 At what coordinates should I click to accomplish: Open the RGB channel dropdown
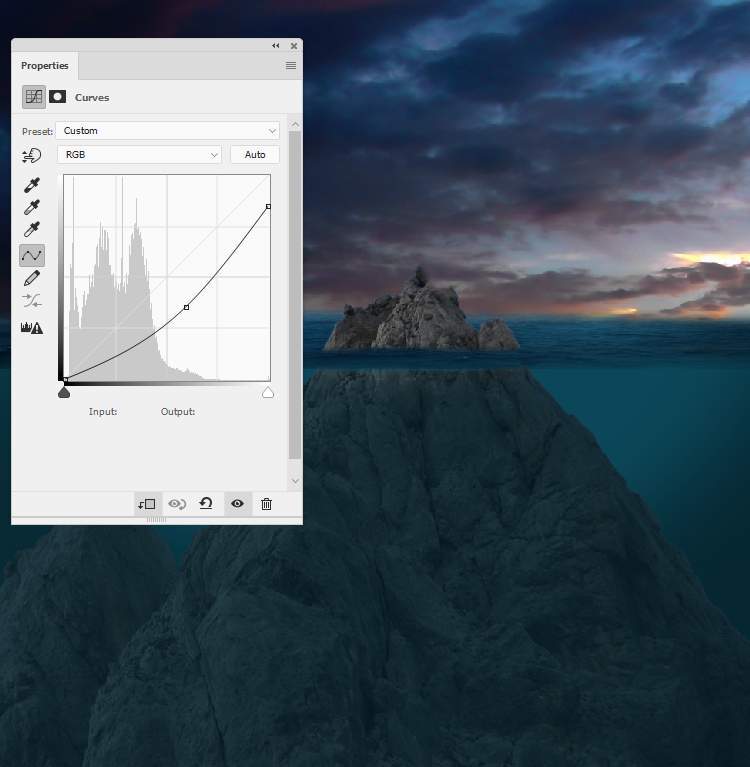pyautogui.click(x=139, y=155)
